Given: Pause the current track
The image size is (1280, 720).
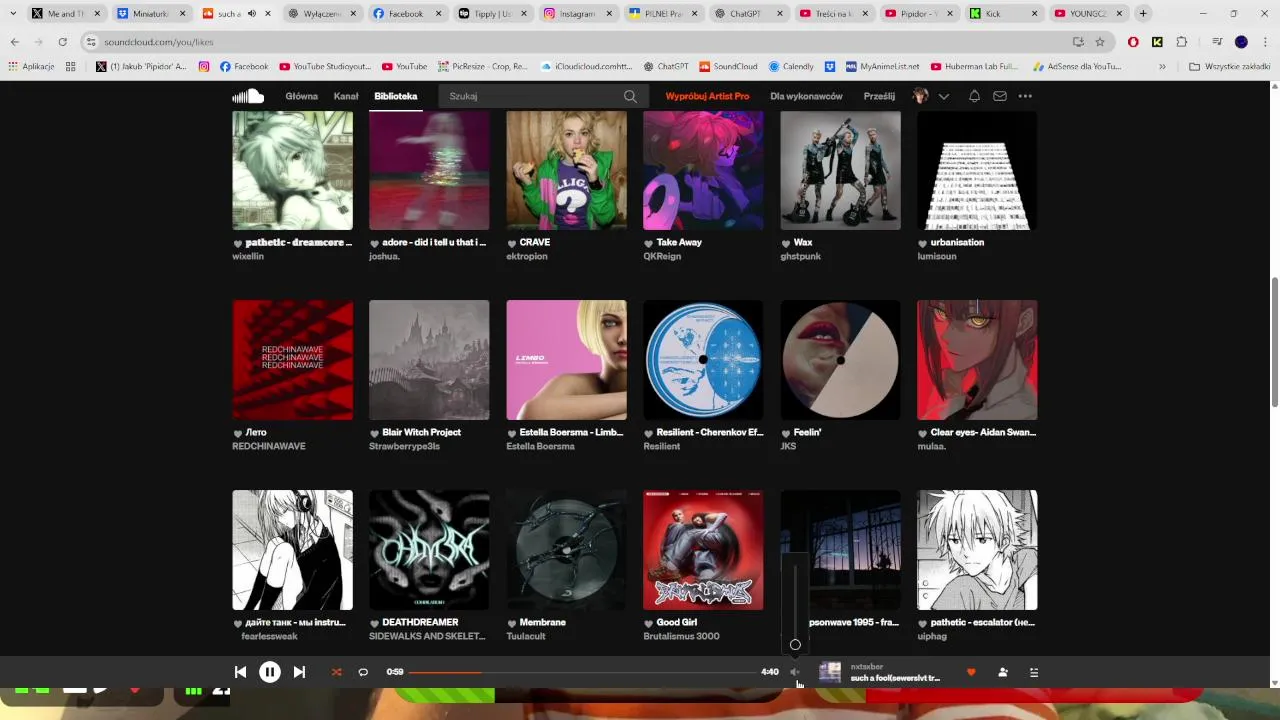Looking at the screenshot, I should (x=270, y=672).
